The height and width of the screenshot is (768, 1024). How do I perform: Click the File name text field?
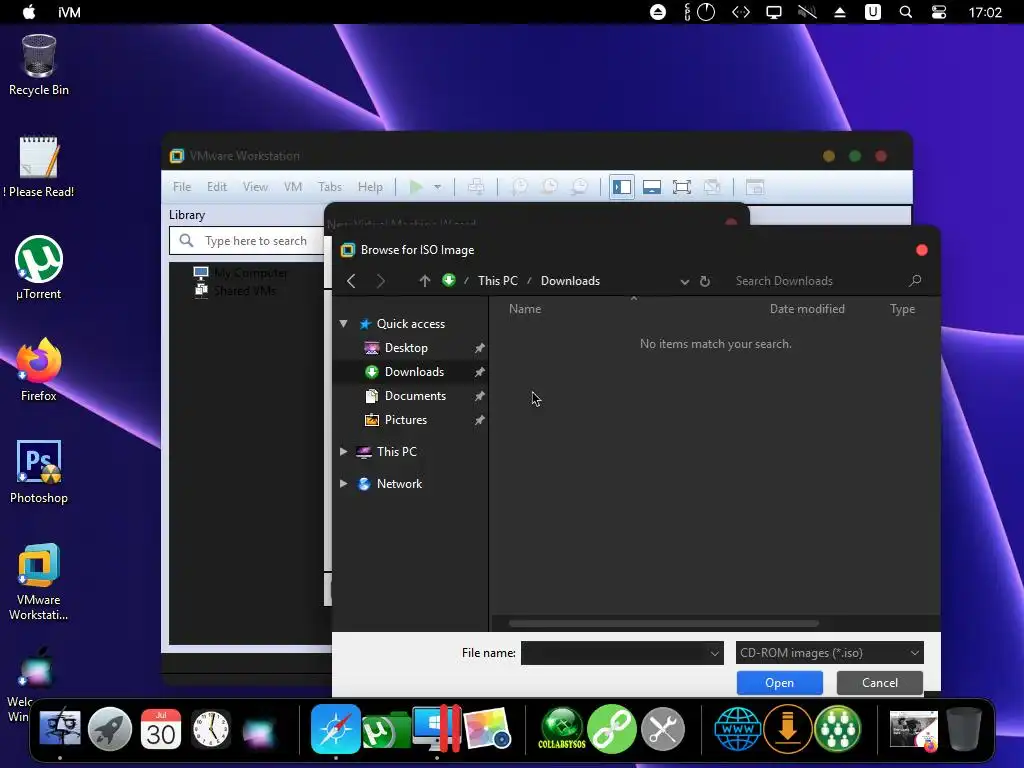point(614,653)
